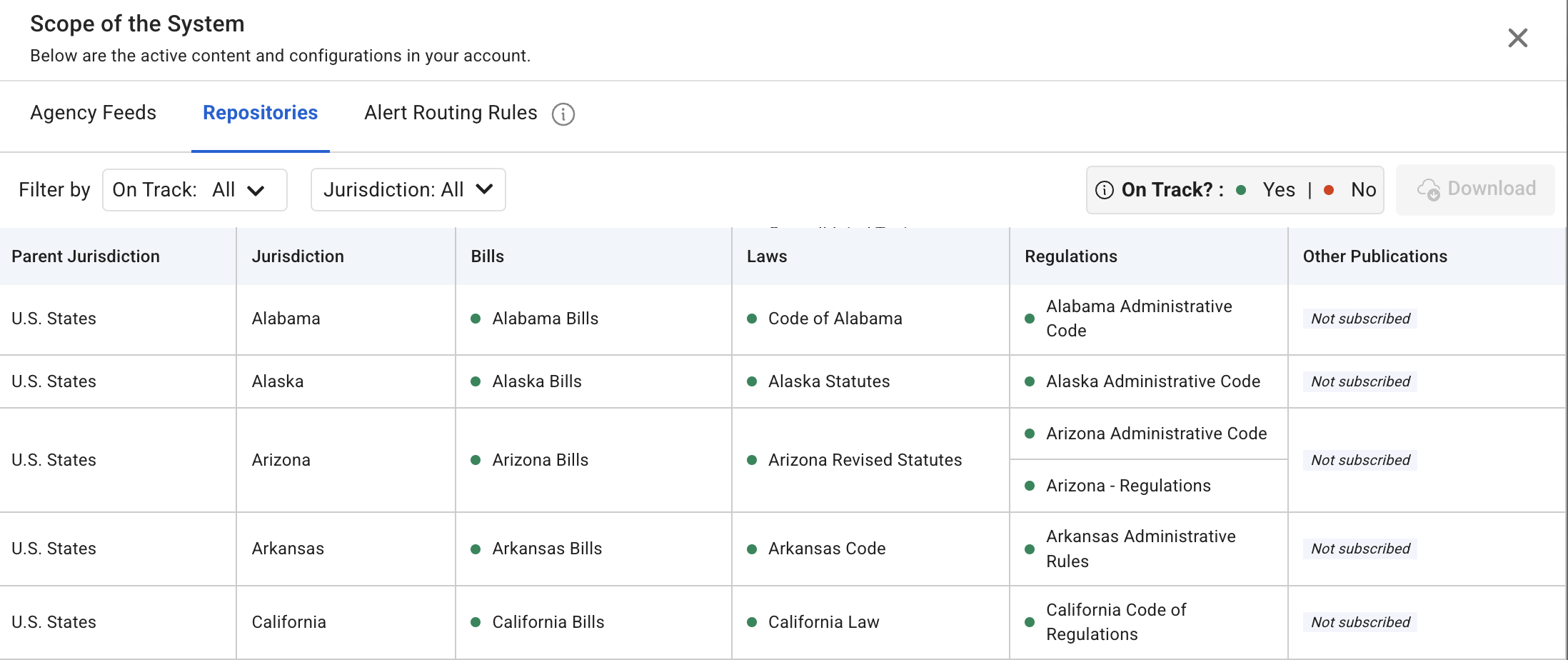Click the Not subscribed badge in Alabama row
The width and height of the screenshot is (1568, 660).
point(1360,319)
